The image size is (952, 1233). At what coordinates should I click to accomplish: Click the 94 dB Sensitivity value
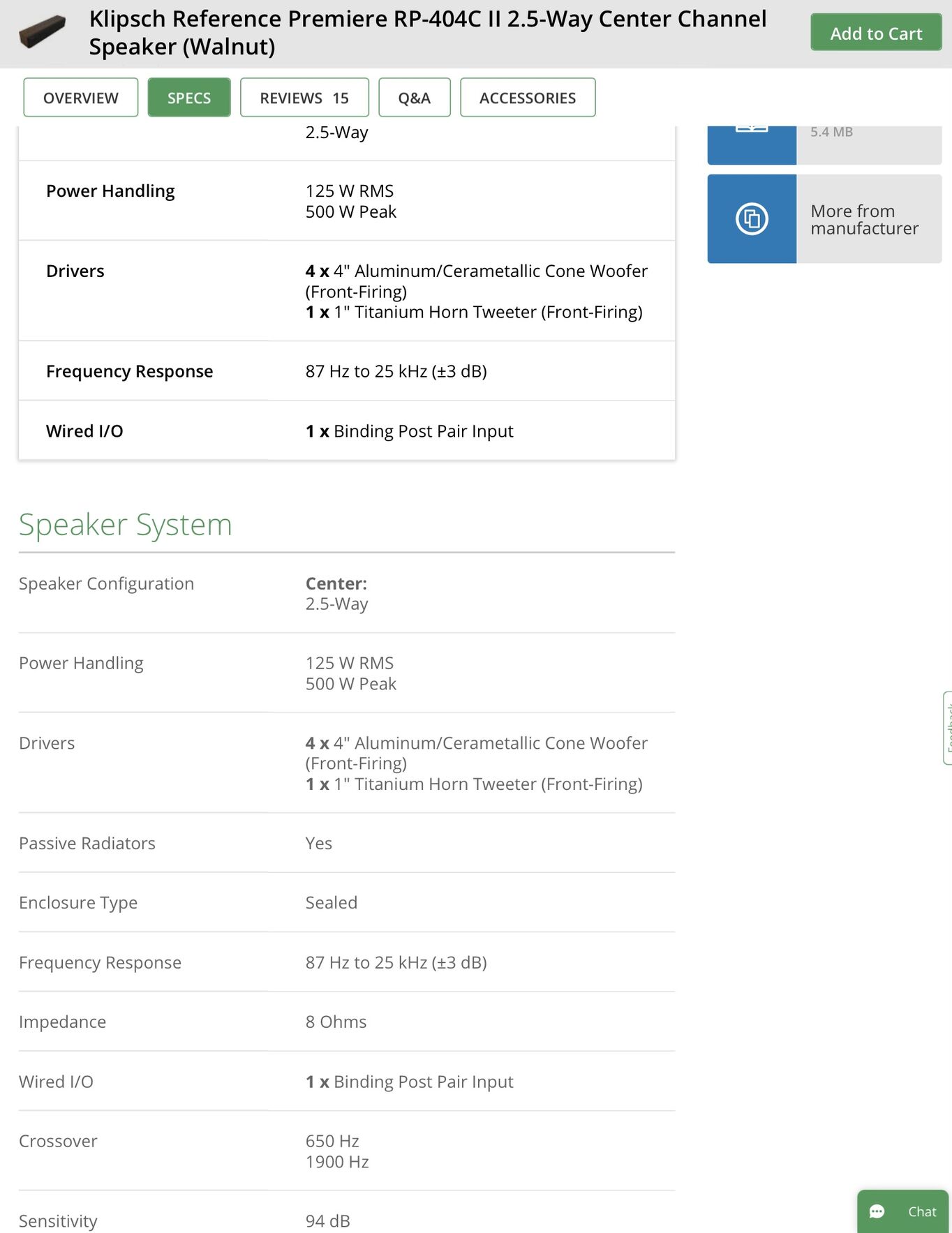click(x=328, y=1221)
